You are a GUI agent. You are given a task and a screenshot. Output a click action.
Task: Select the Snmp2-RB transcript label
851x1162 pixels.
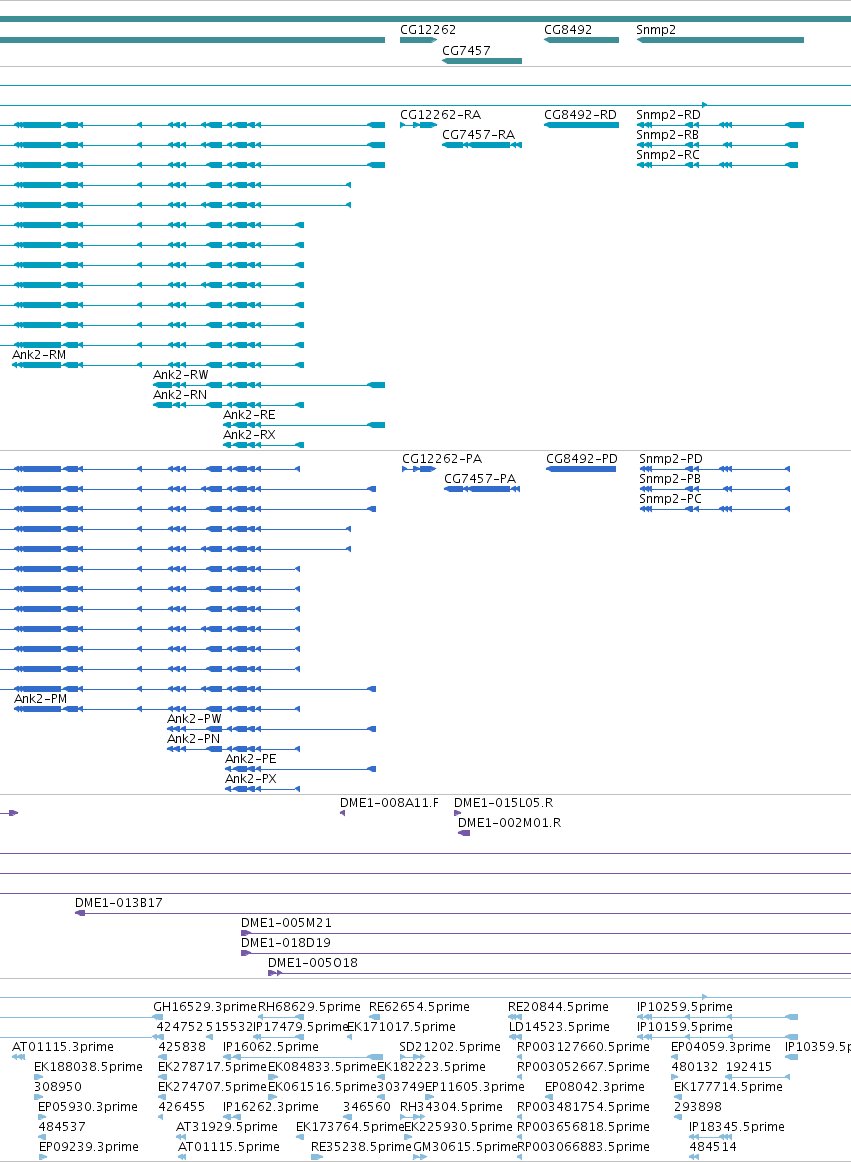[667, 135]
